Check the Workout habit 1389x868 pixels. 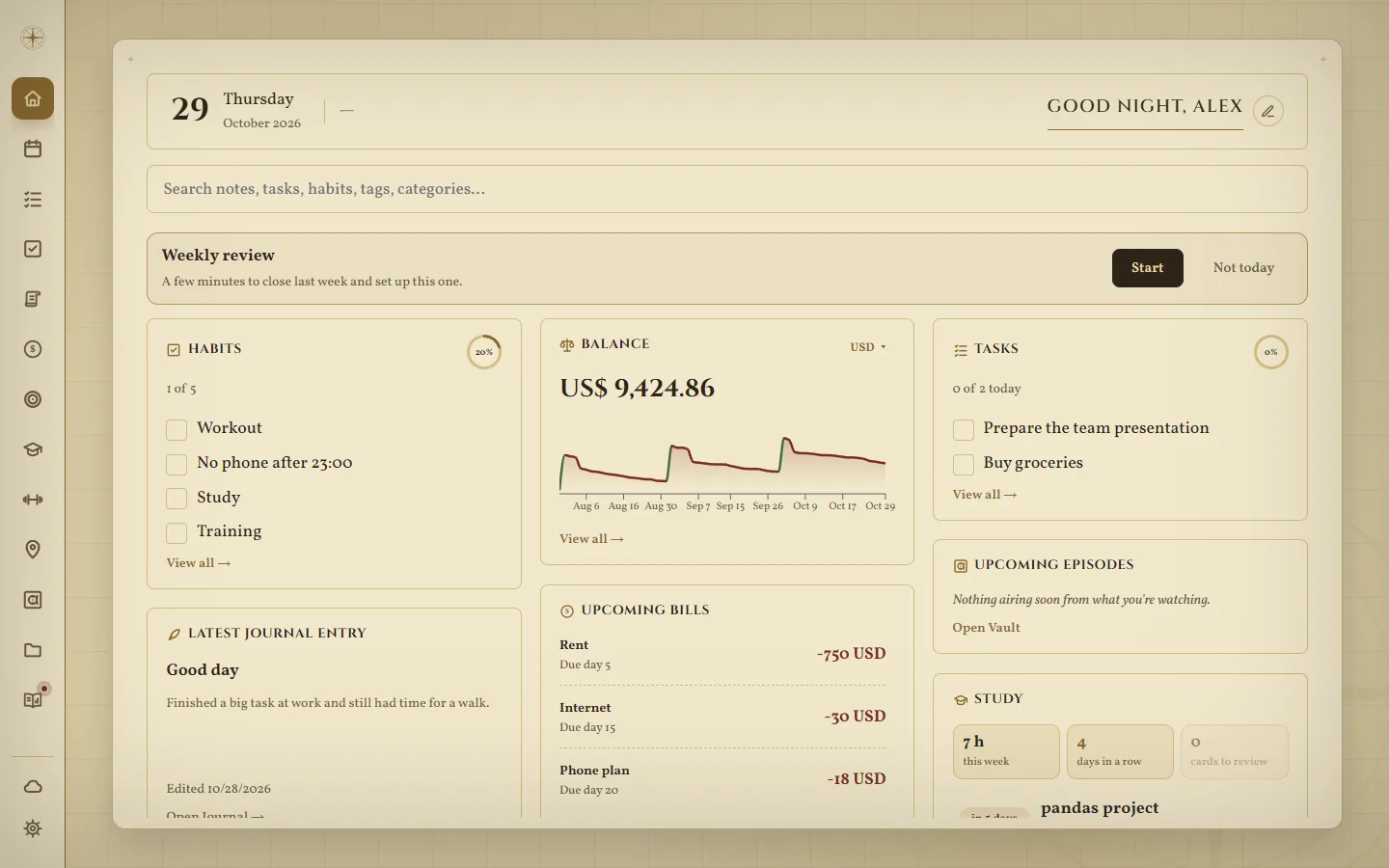(177, 429)
